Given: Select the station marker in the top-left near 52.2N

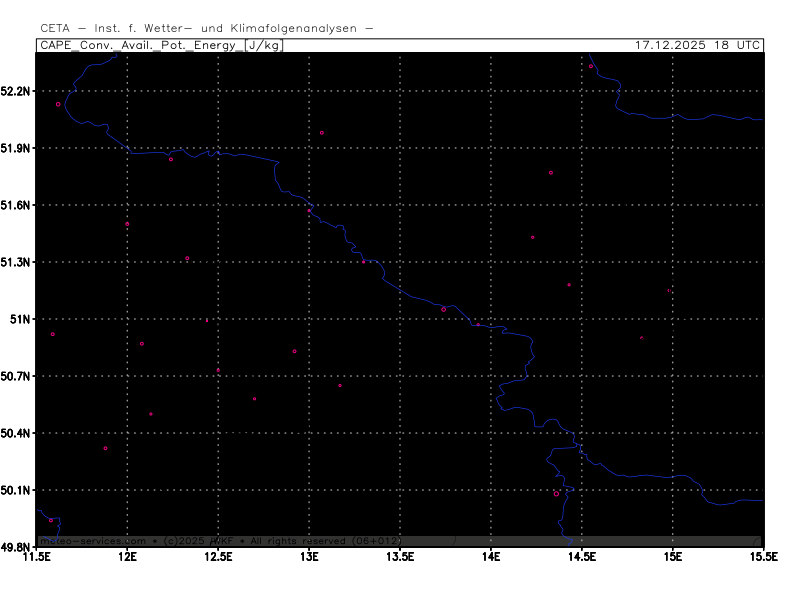Looking at the screenshot, I should pyautogui.click(x=58, y=104).
